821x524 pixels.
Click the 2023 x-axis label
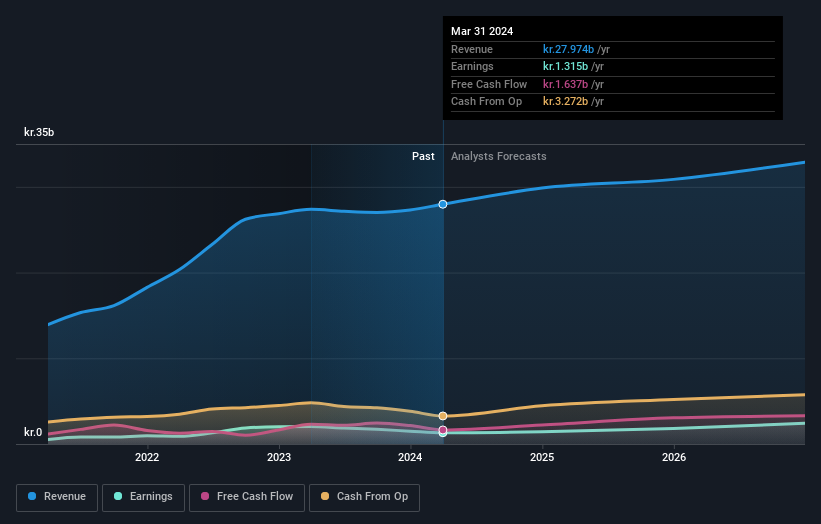279,457
